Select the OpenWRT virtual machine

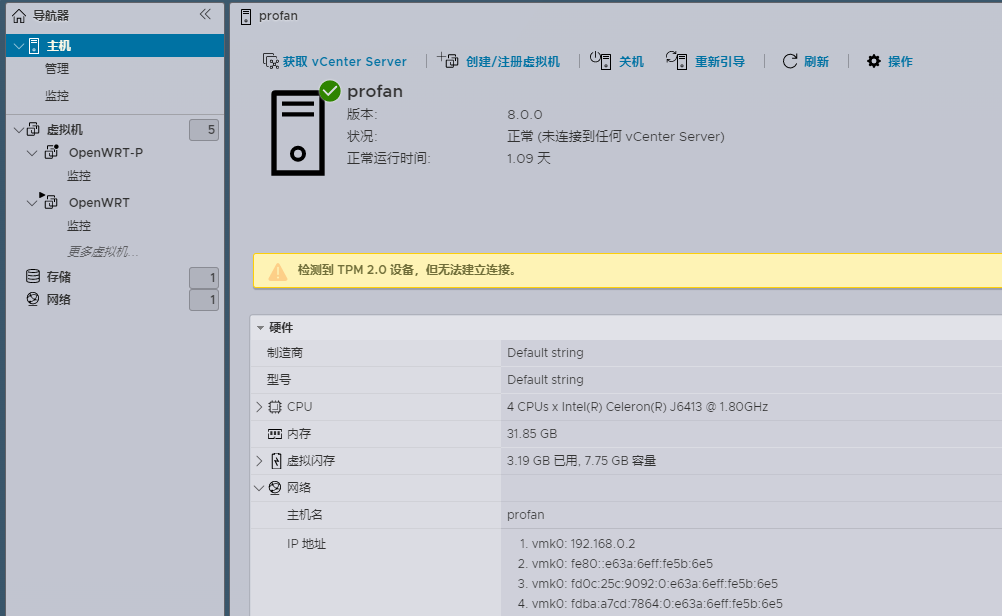(x=99, y=203)
